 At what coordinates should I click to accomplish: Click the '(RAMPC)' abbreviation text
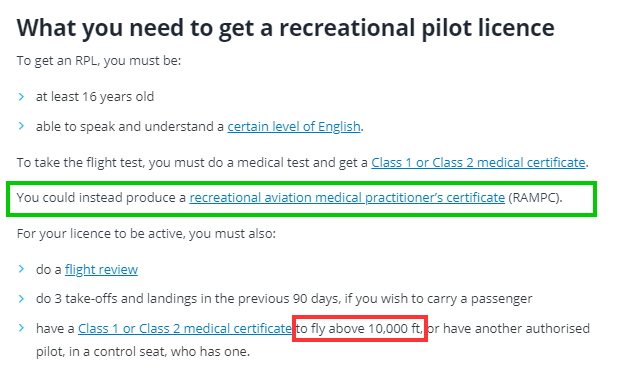pos(535,198)
